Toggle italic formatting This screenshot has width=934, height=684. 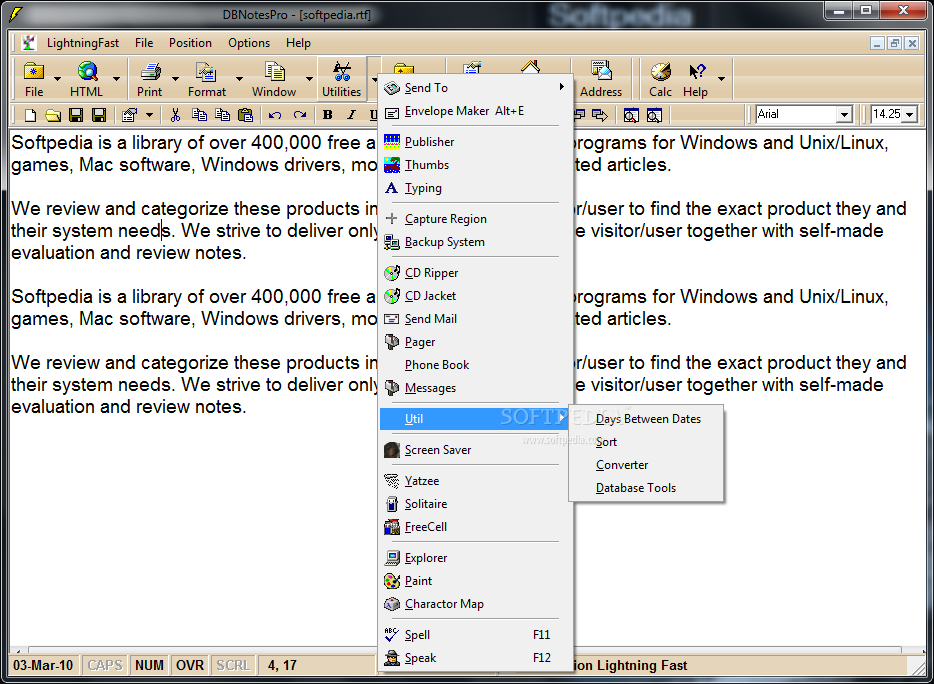click(x=351, y=115)
